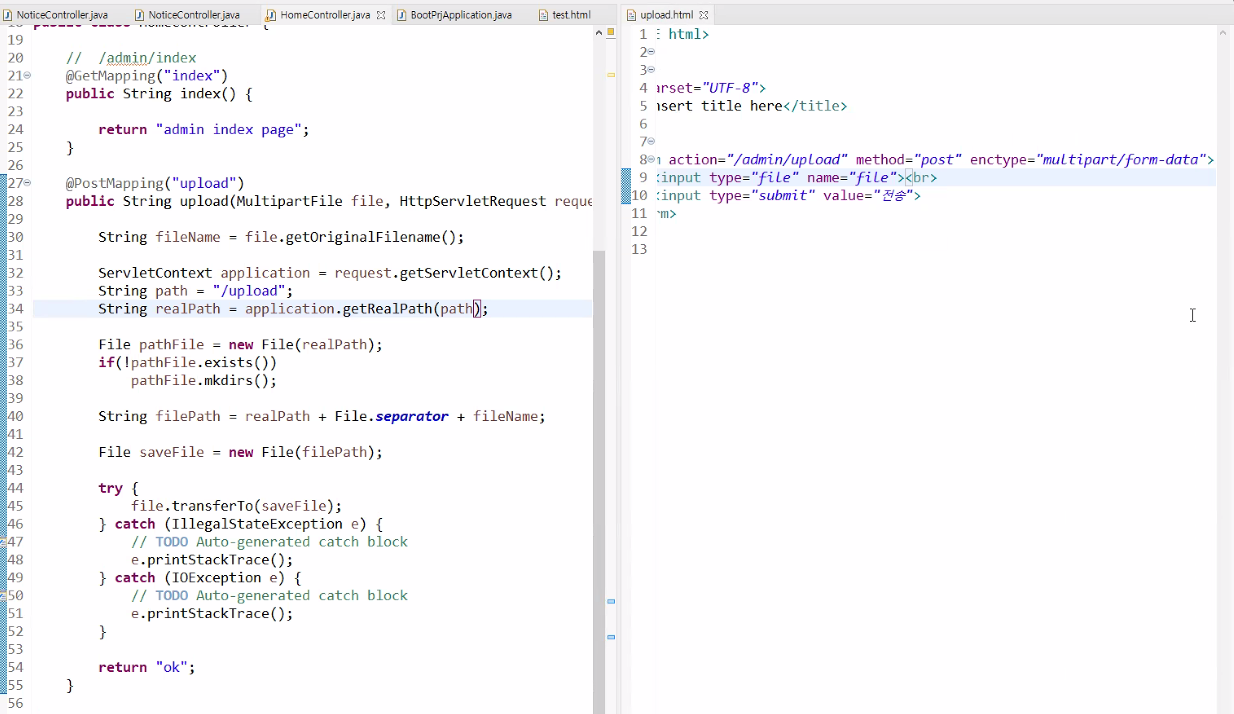Click the HTML file icon on the test.html tab
The height and width of the screenshot is (714, 1234).
point(543,15)
